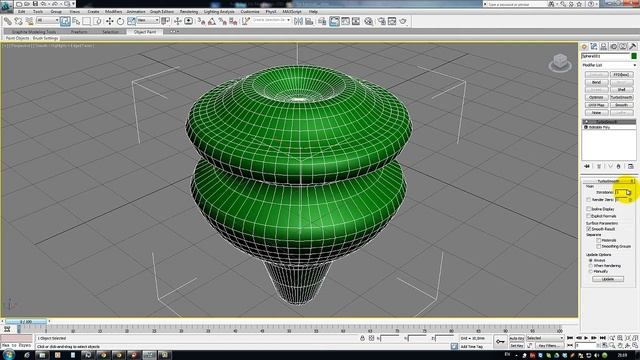Click the ViewCube in the viewport
The image size is (640, 360).
[560, 63]
